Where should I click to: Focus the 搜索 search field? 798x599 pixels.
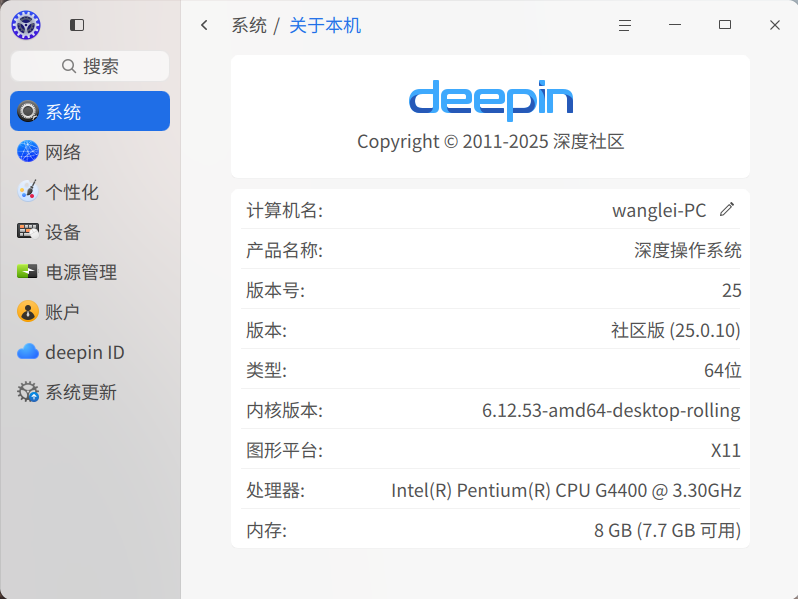click(x=90, y=66)
